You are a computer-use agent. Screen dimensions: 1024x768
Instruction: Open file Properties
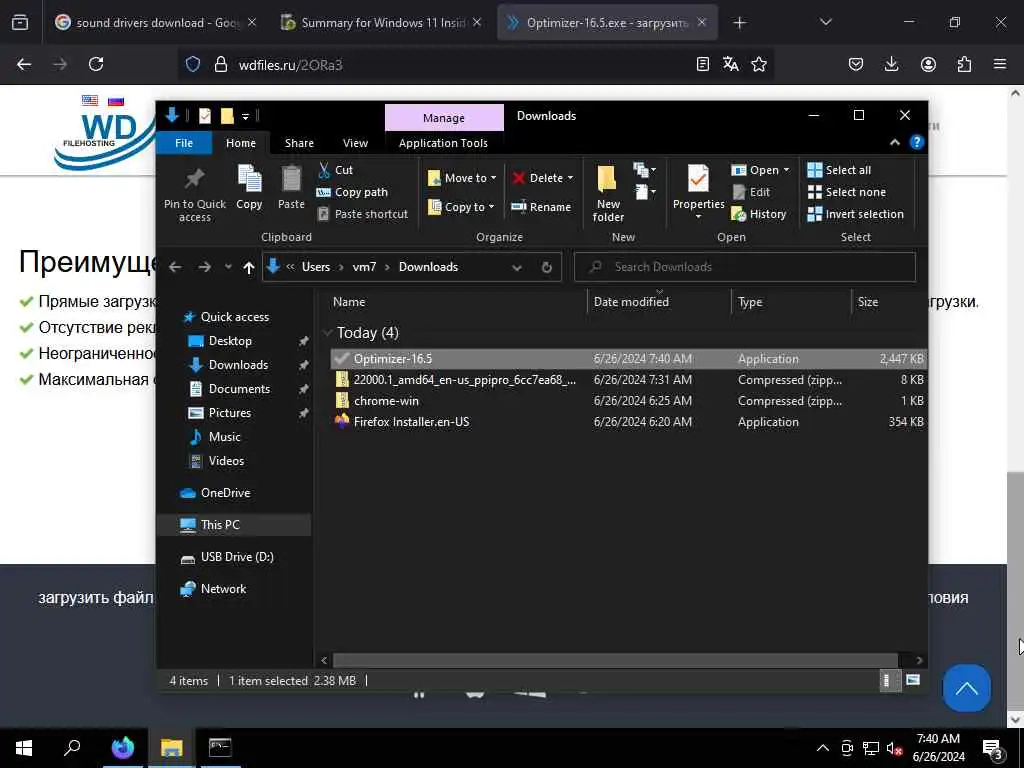698,189
